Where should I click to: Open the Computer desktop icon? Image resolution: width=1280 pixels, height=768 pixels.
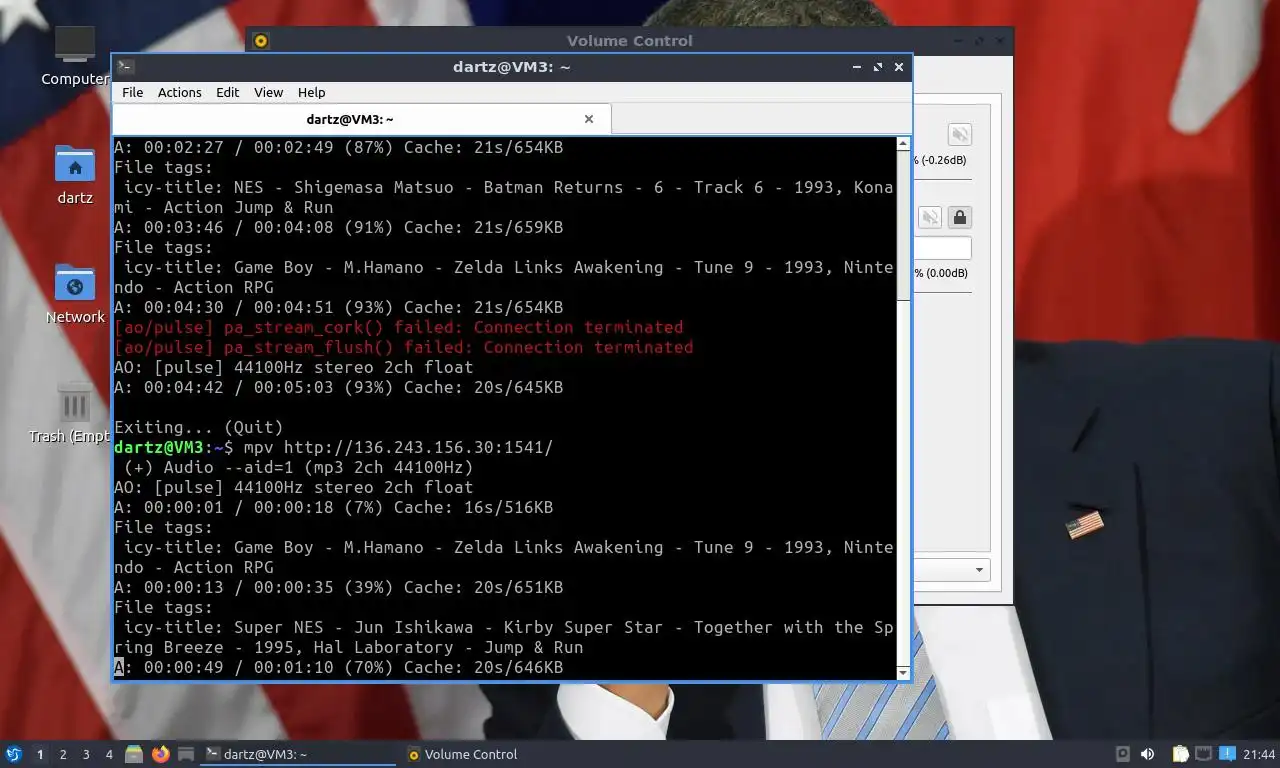pyautogui.click(x=75, y=55)
